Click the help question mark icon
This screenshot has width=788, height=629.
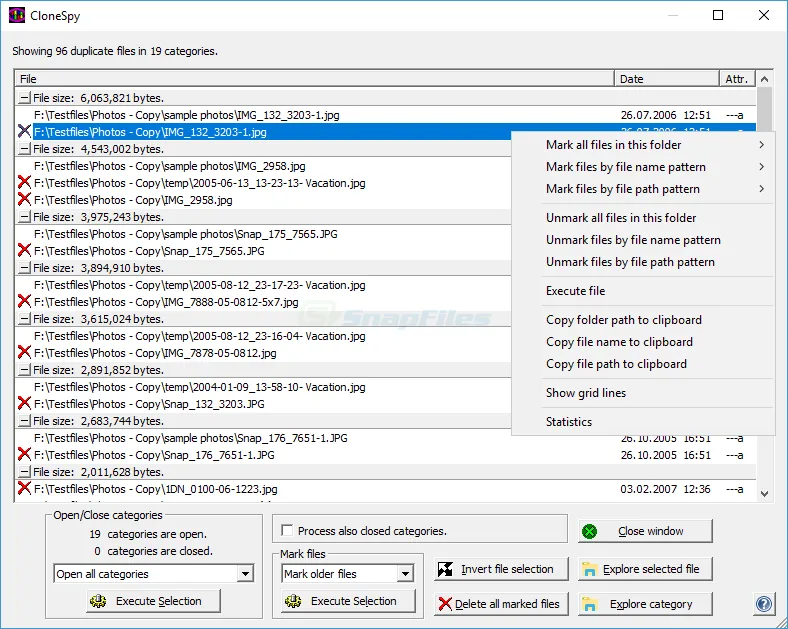tap(763, 603)
